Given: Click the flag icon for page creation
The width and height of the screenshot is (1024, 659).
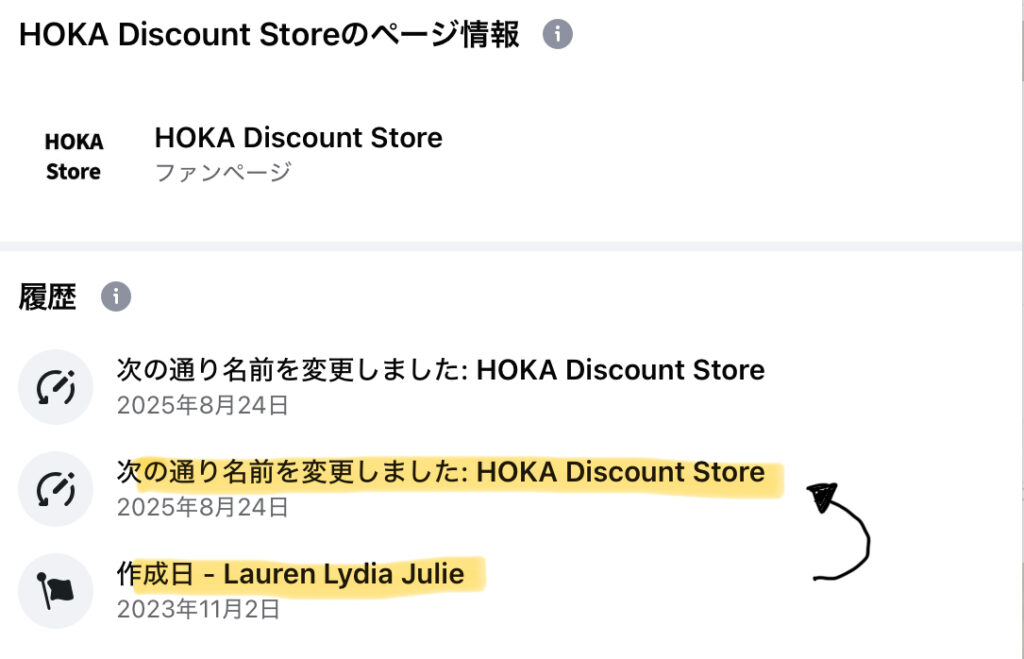Looking at the screenshot, I should click(x=56, y=591).
